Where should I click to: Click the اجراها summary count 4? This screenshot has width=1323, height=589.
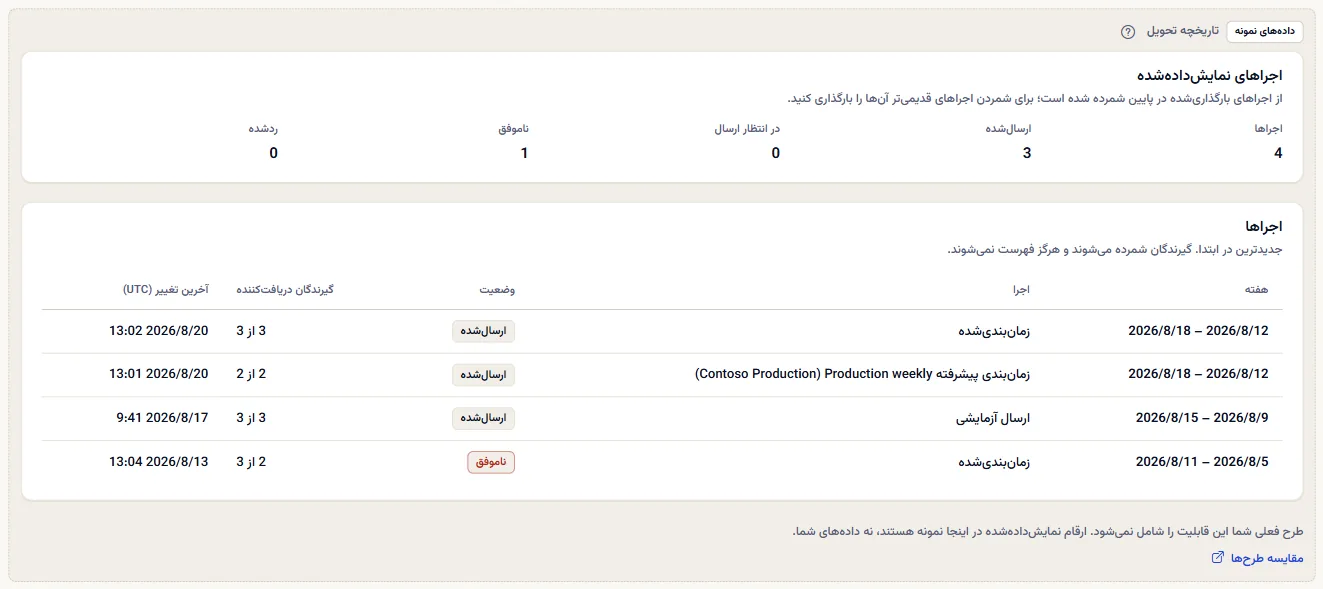pyautogui.click(x=1278, y=153)
